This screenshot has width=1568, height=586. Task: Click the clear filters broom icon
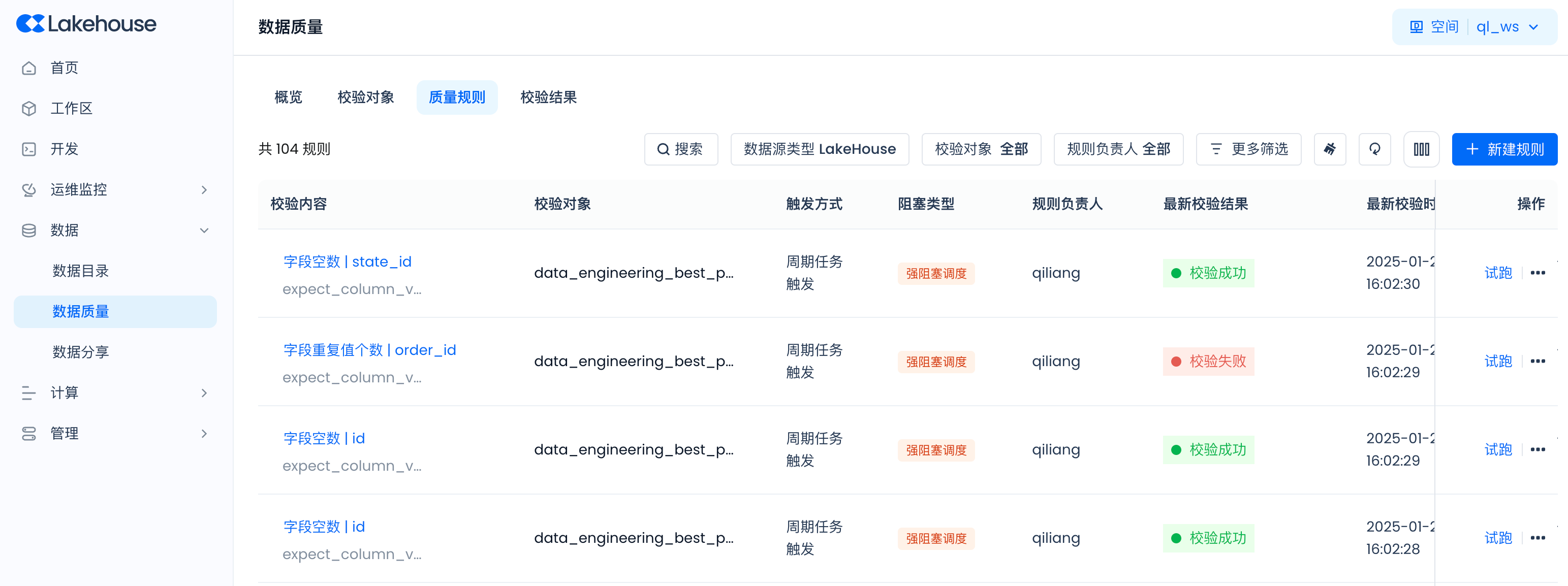tap(1329, 149)
